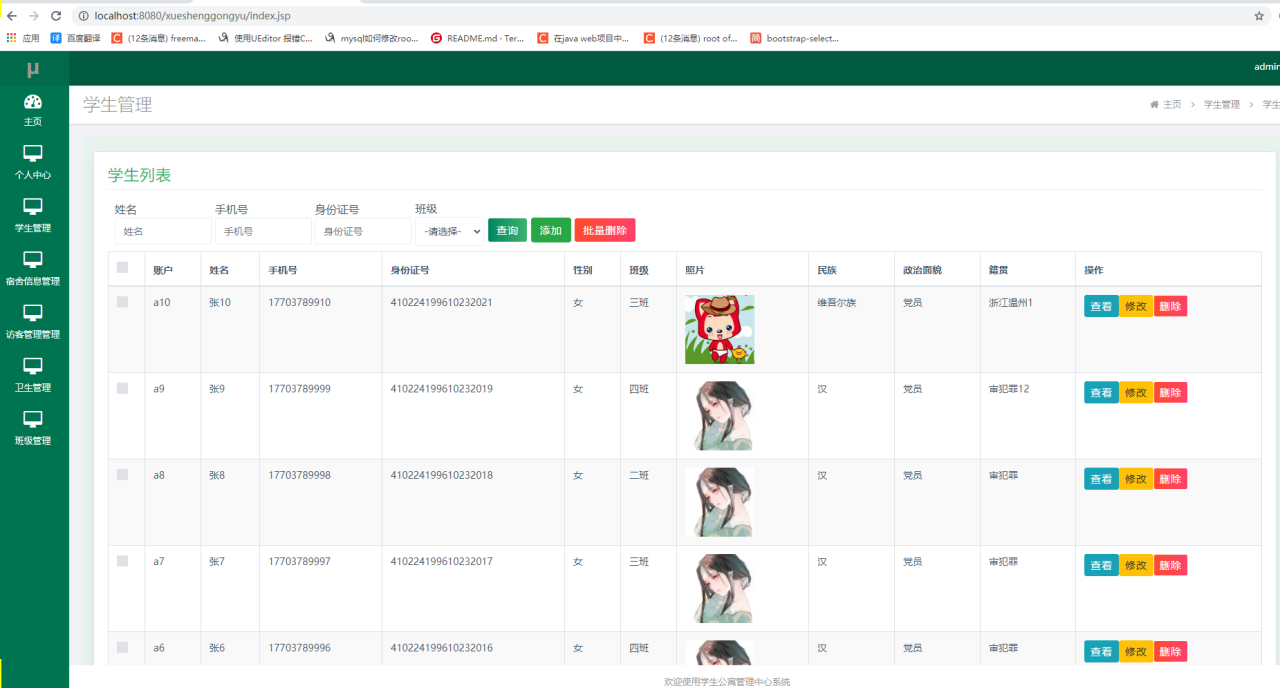The width and height of the screenshot is (1280, 688).
Task: Select the 学生管理 sidebar icon
Action: pyautogui.click(x=33, y=215)
